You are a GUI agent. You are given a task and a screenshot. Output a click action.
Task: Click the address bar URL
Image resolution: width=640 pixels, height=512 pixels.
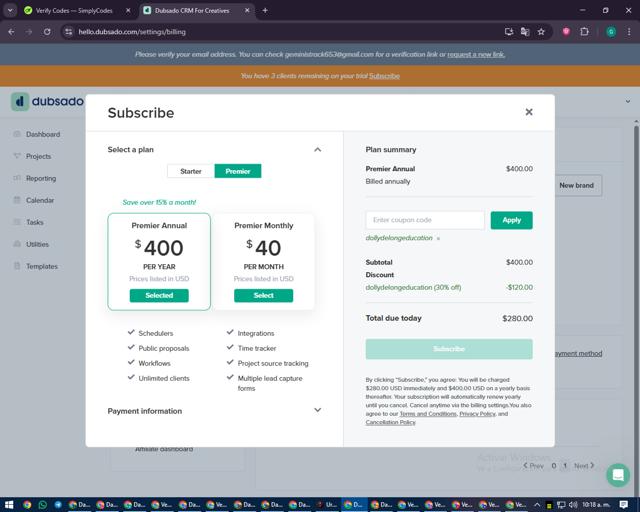point(132,32)
